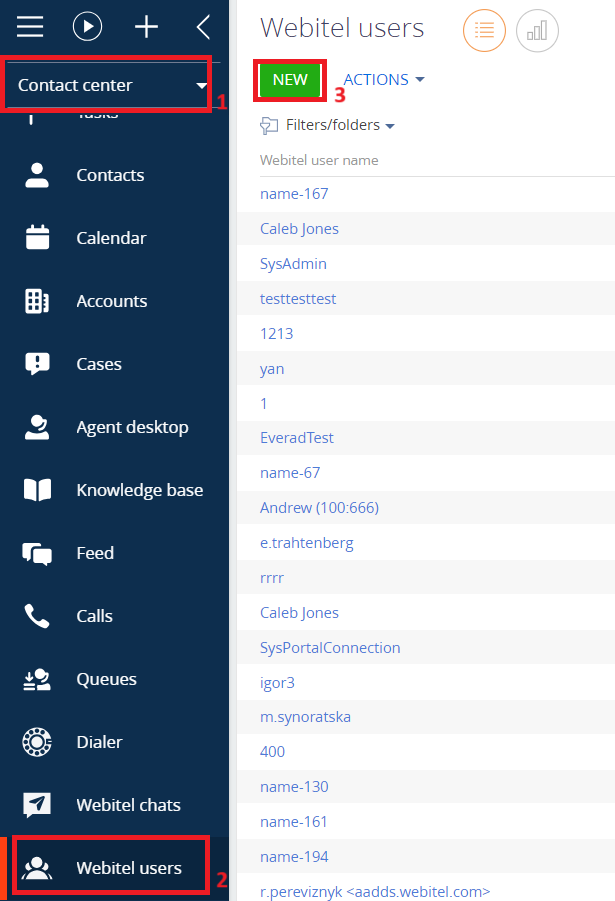Open the Calls section label
The image size is (615, 901).
click(x=94, y=616)
